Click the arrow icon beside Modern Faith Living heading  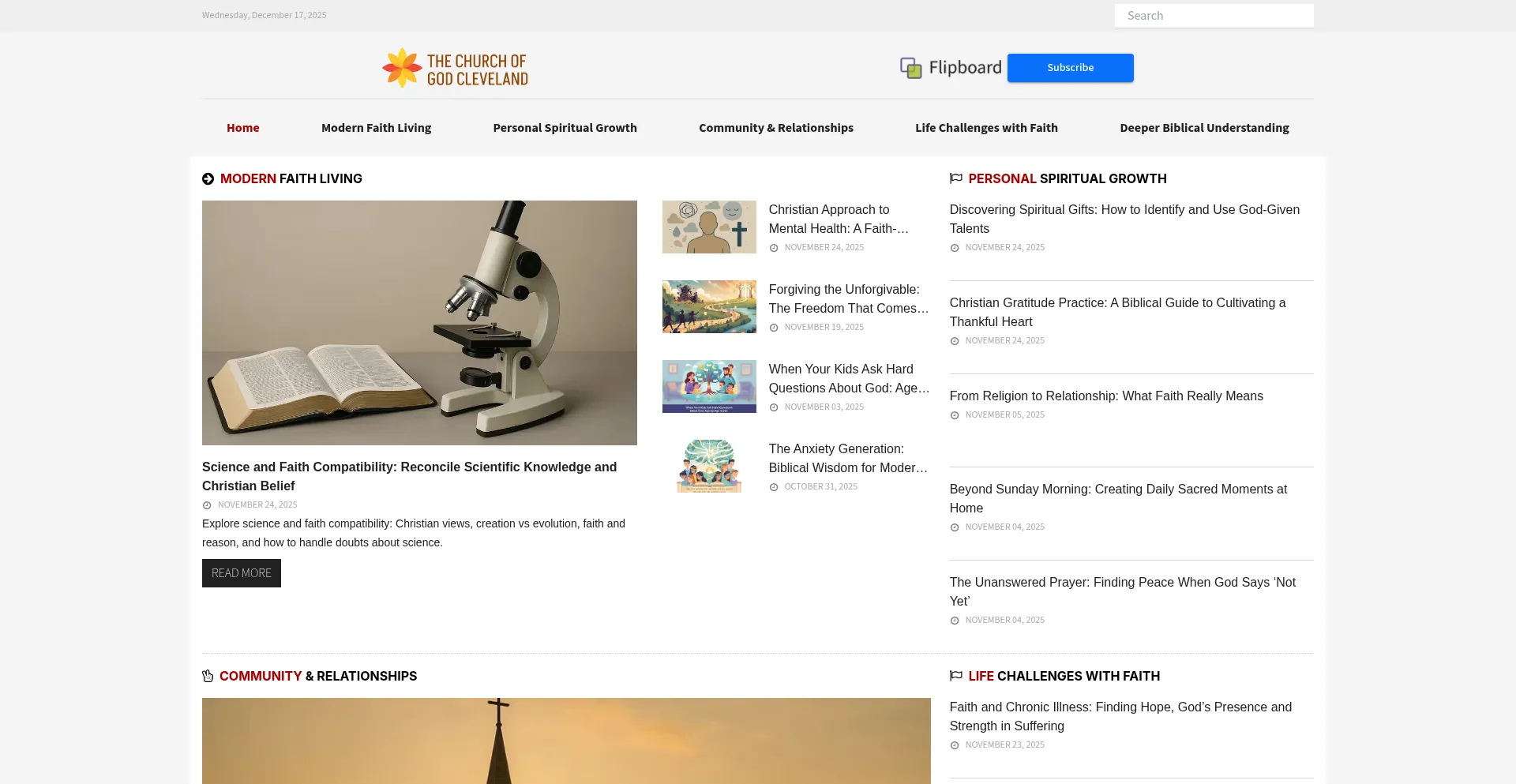click(x=208, y=179)
